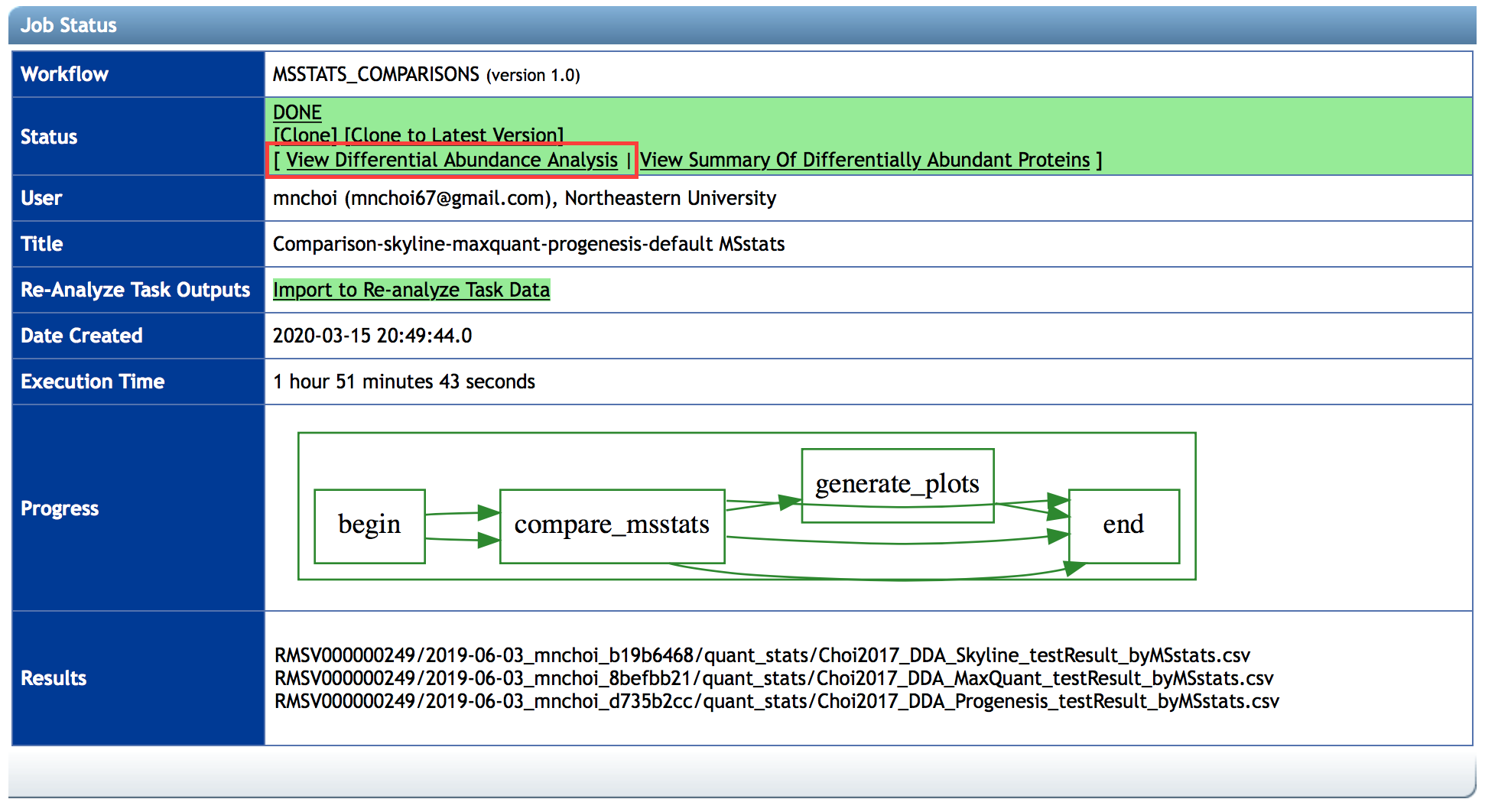Click the Date Created timestamp value
Screen dimensions: 1485x812
372,336
